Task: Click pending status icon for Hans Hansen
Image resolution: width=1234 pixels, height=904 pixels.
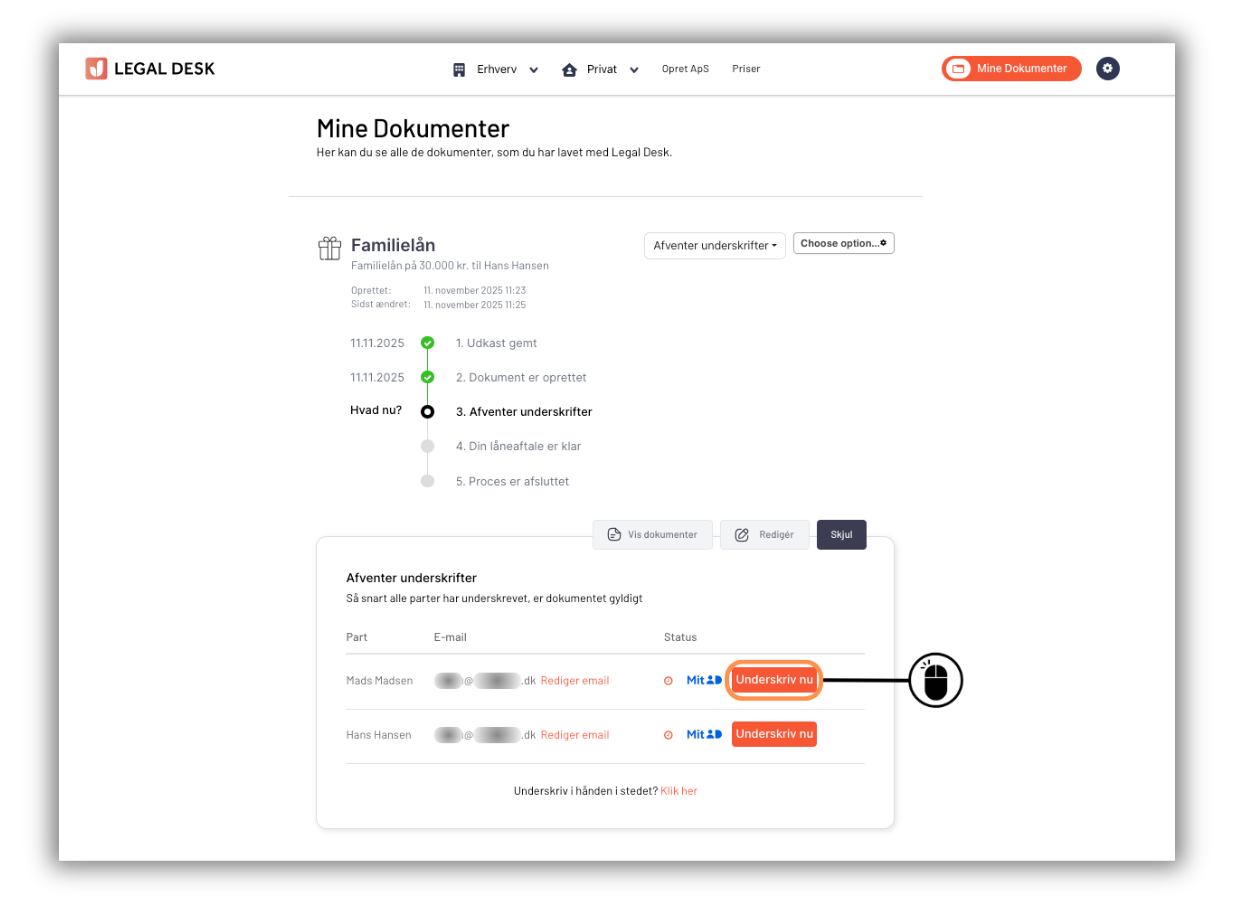Action: click(668, 735)
